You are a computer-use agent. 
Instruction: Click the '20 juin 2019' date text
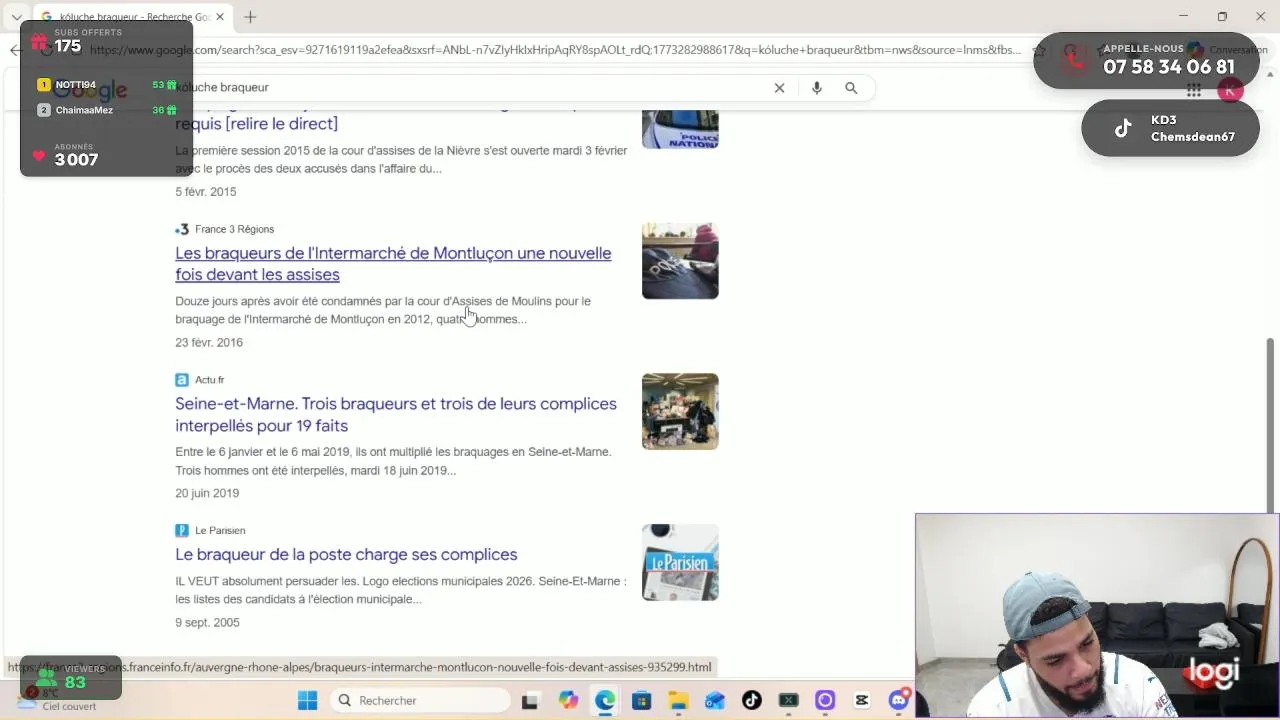(x=207, y=493)
